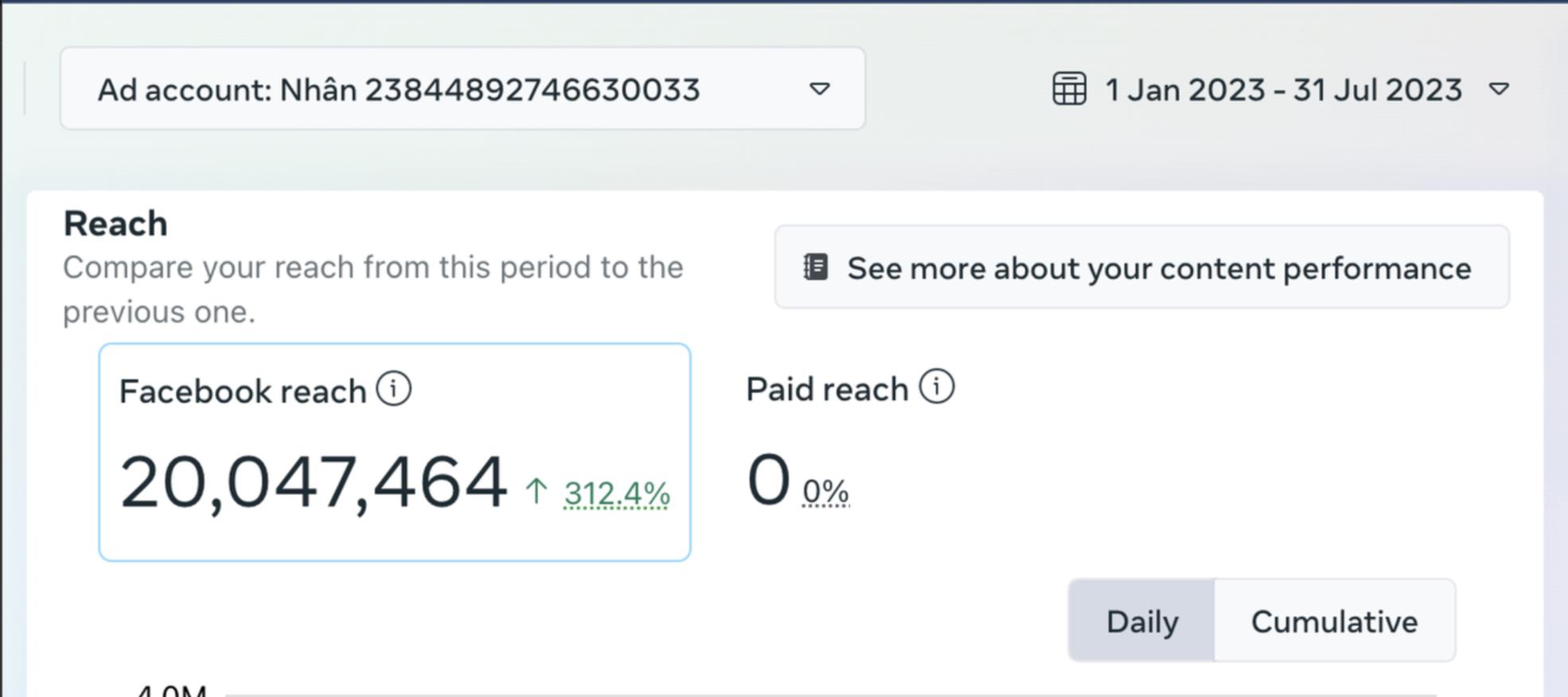Open the Ad account selector dropdown
The height and width of the screenshot is (697, 1568).
click(462, 89)
